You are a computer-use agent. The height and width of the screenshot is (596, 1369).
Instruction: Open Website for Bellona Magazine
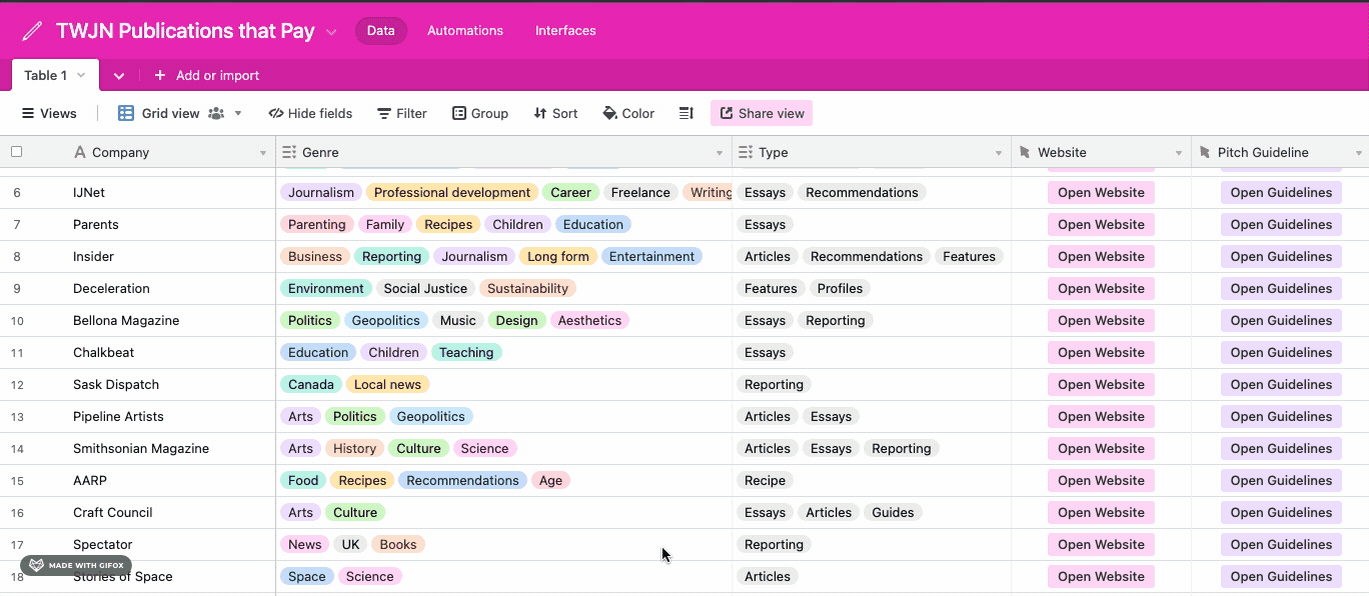click(1101, 320)
